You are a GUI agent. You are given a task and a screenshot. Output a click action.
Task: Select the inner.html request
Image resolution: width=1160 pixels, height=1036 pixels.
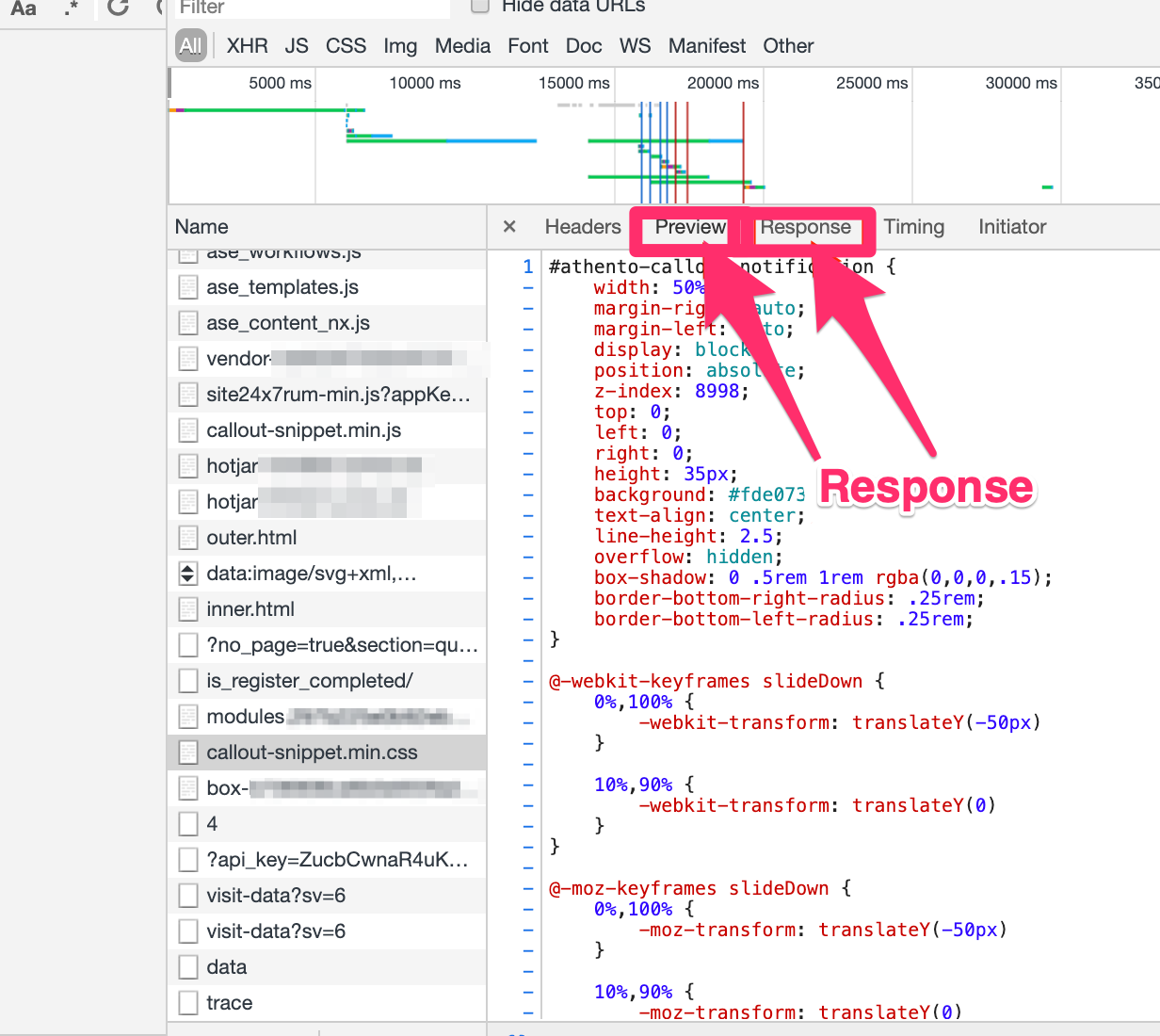click(250, 609)
